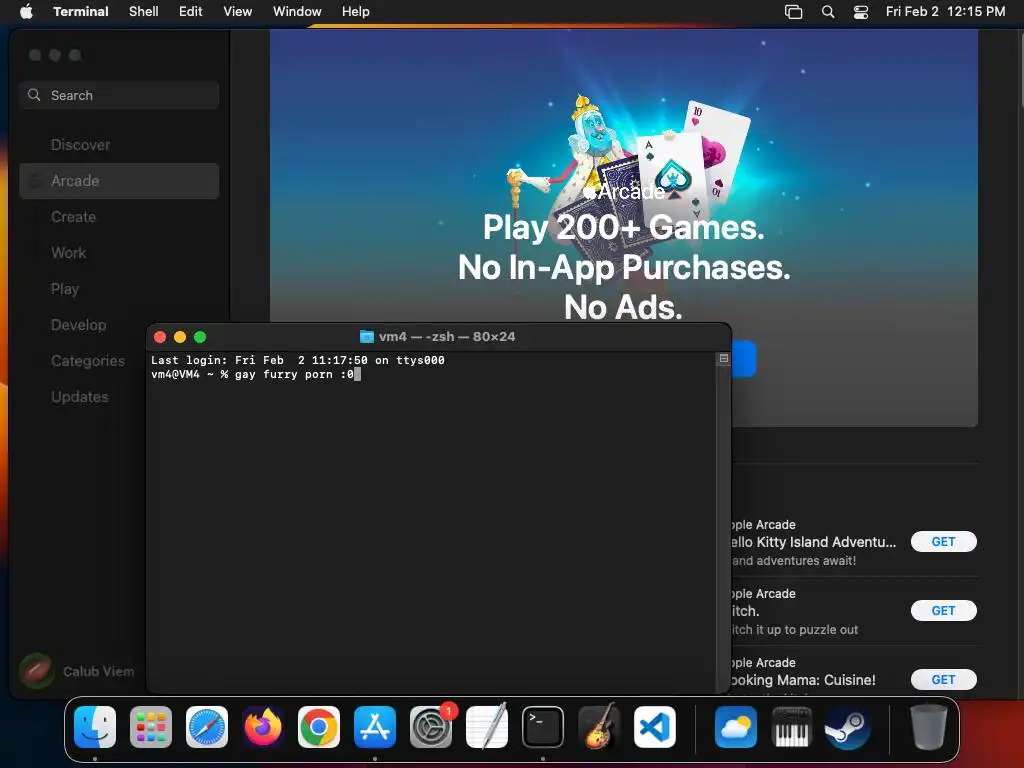Viewport: 1024px width, 768px height.
Task: Click the Terminal command prompt line
Action: tap(255, 374)
